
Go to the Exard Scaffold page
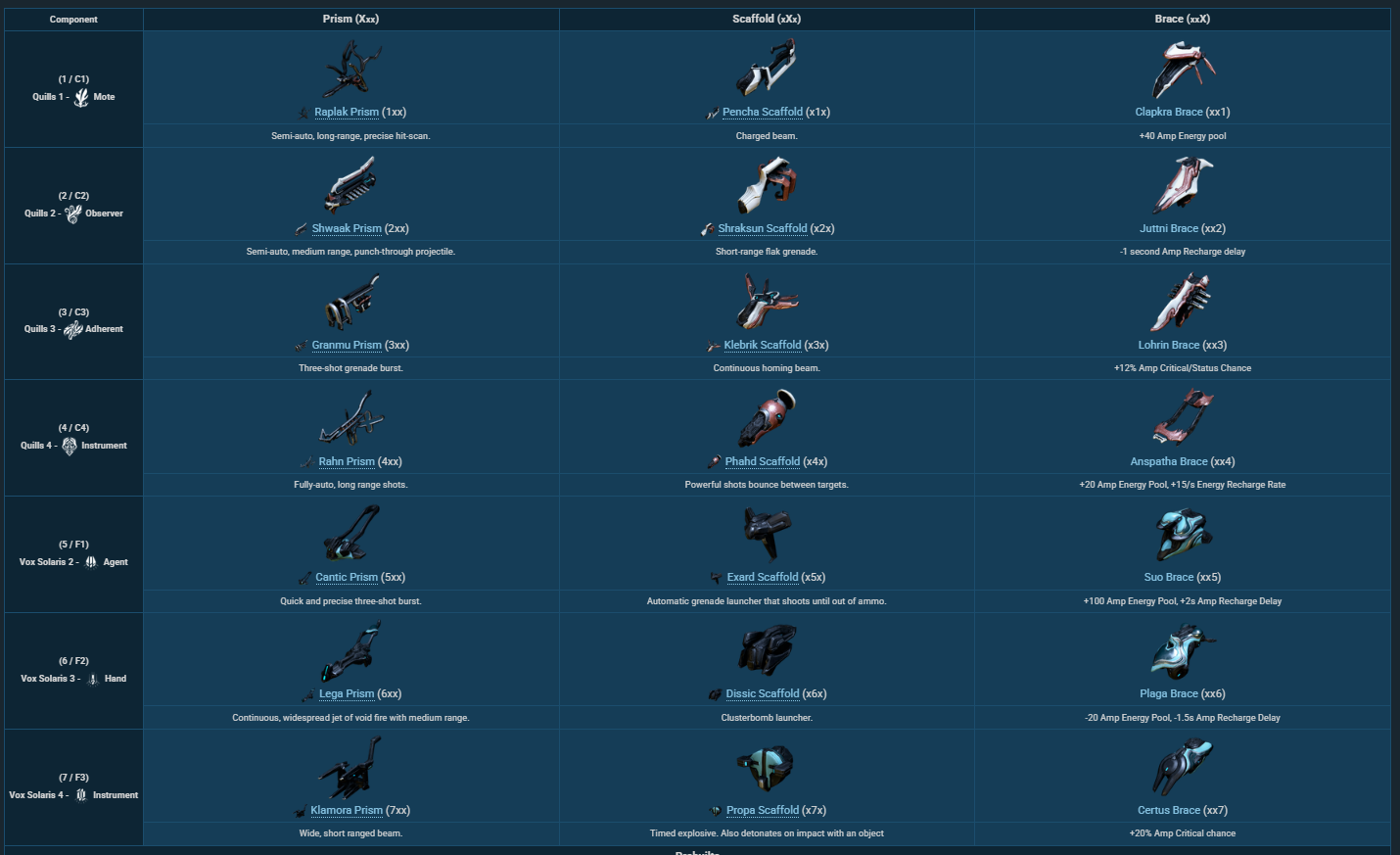click(763, 577)
